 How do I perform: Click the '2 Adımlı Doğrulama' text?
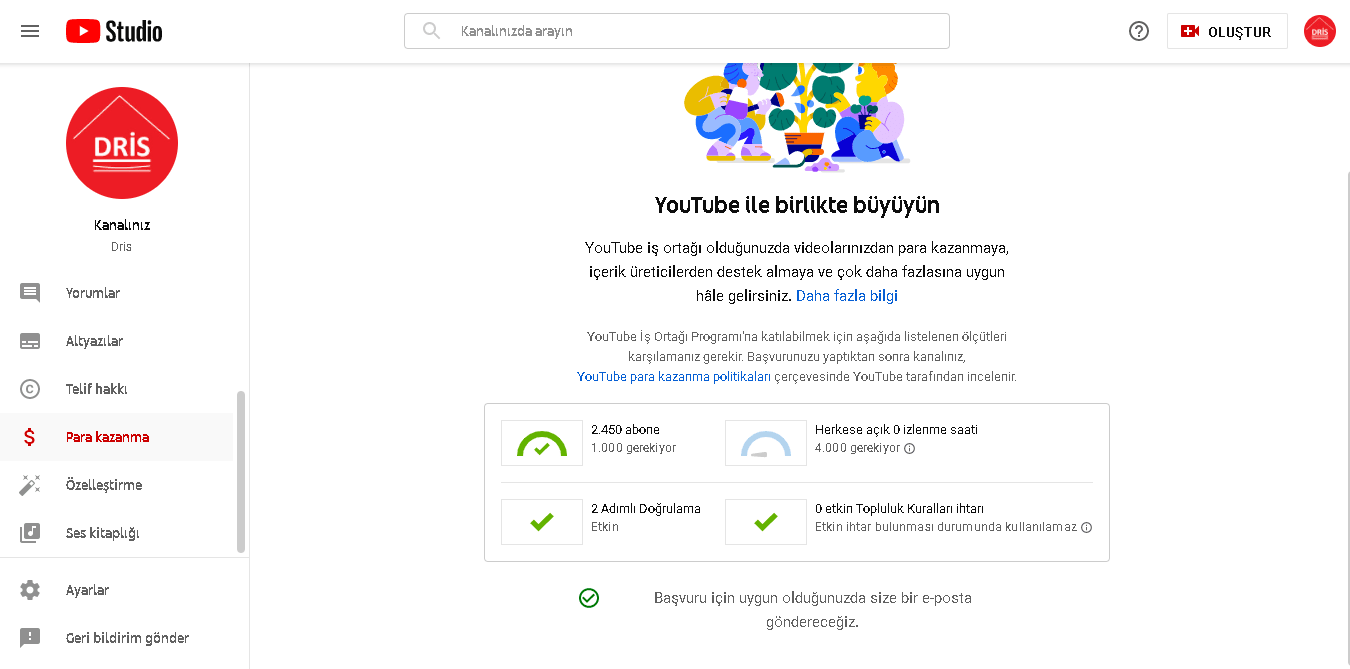[x=646, y=509]
